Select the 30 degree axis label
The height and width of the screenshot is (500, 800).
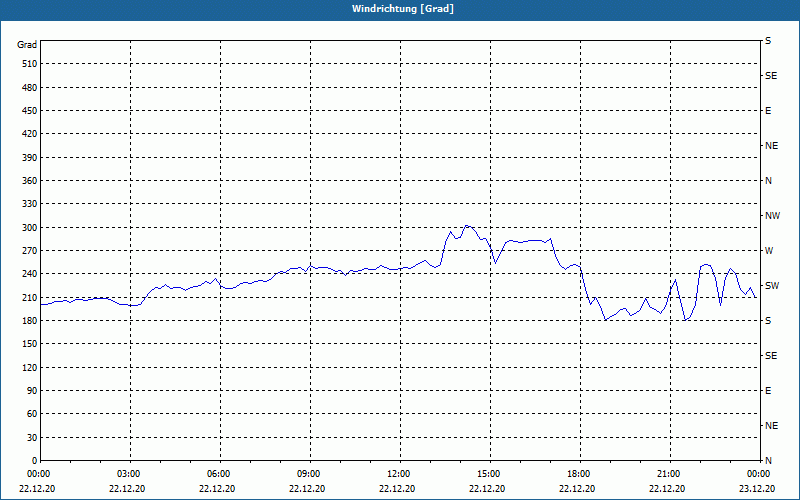32,437
